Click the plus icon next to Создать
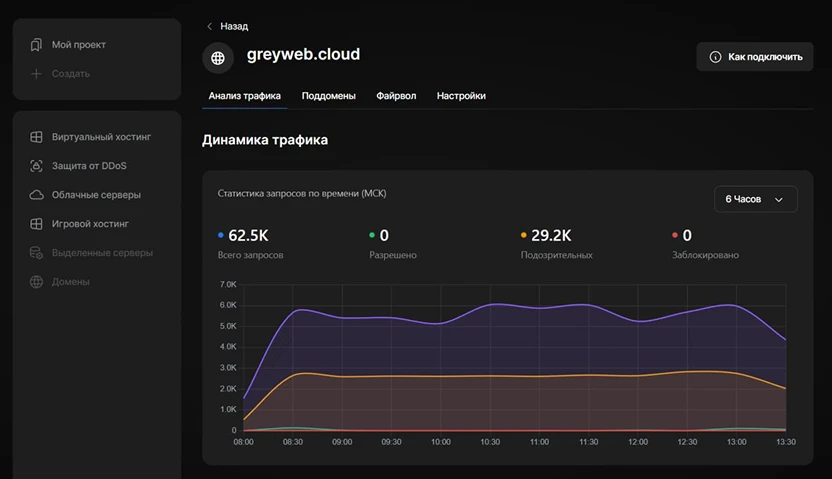 pyautogui.click(x=36, y=73)
